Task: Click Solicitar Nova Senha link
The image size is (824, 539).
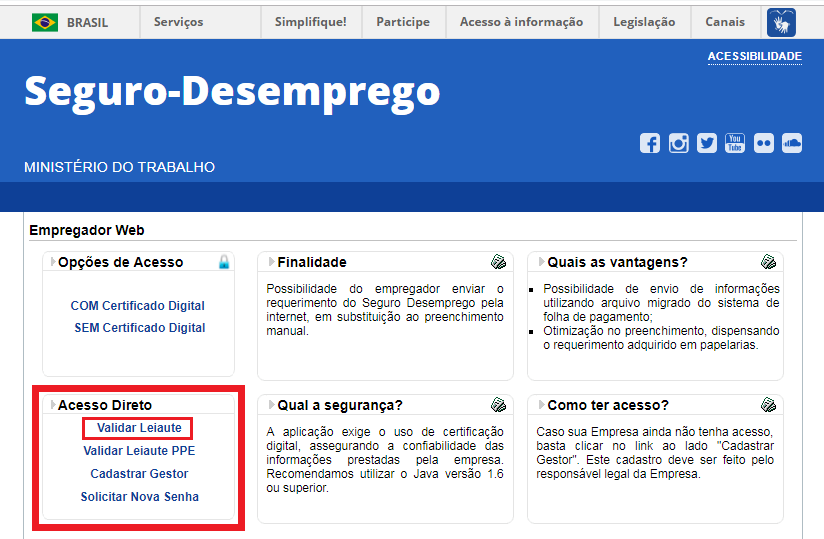Action: coord(140,497)
